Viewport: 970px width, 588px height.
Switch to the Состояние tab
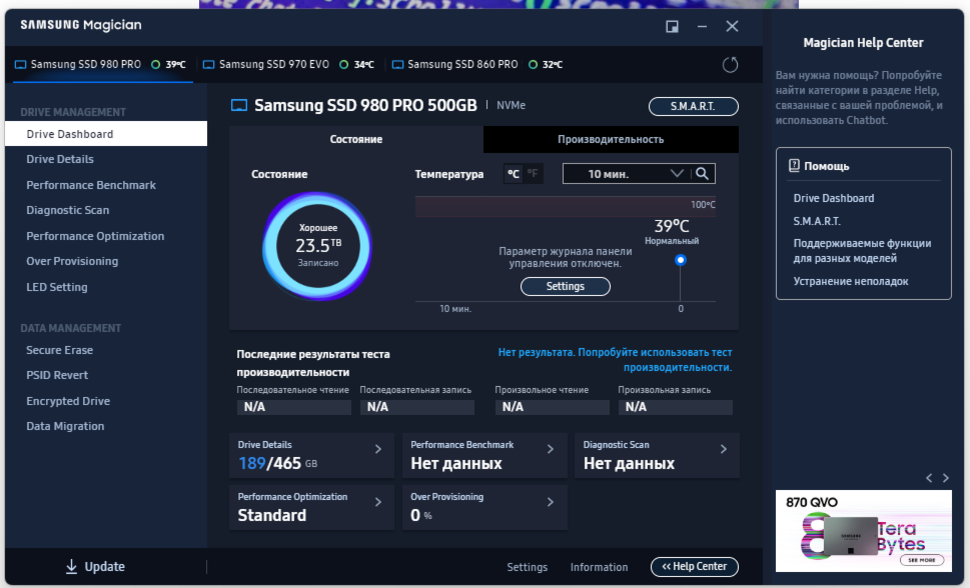coord(356,139)
